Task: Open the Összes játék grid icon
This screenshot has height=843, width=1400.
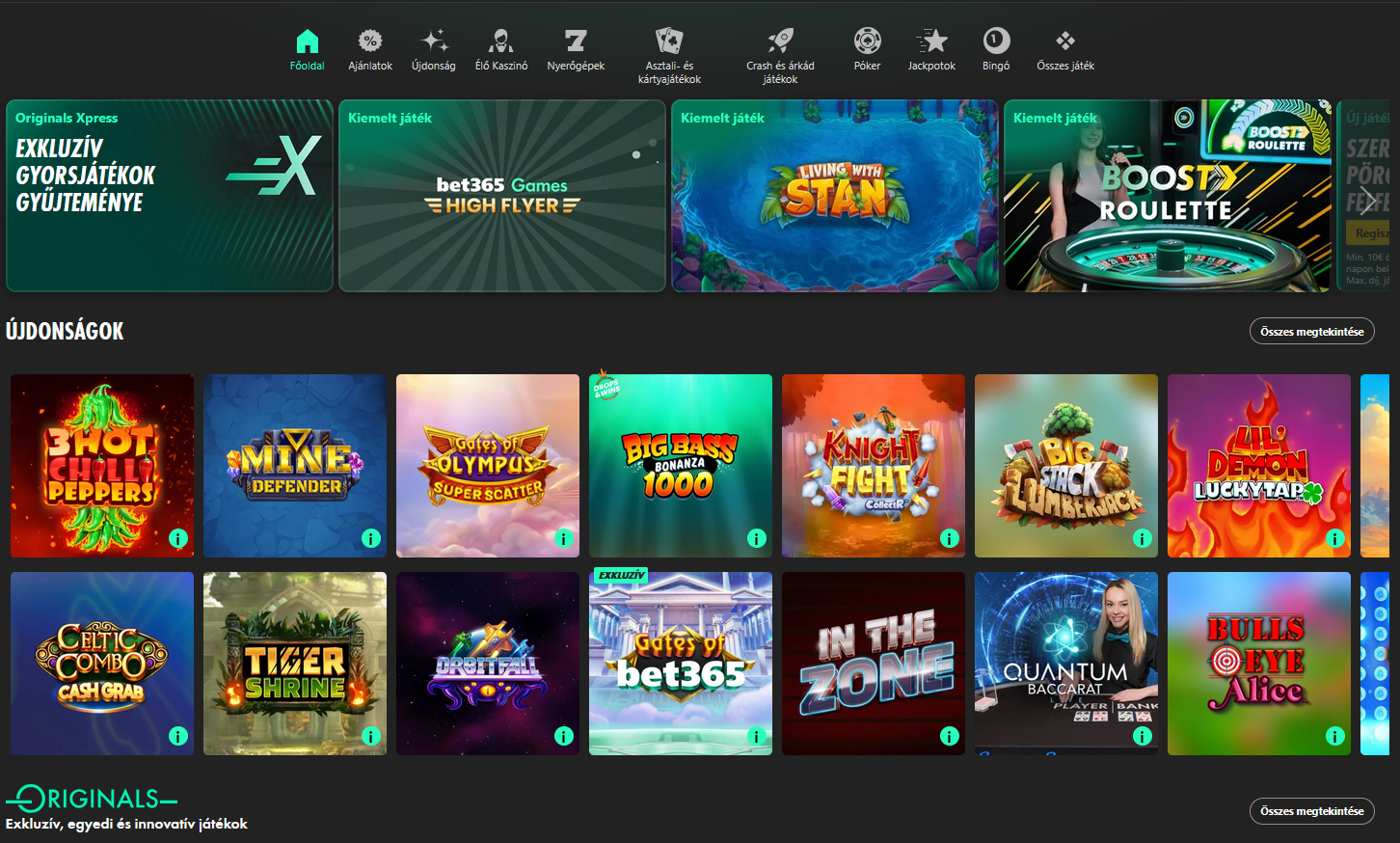Action: point(1065,41)
